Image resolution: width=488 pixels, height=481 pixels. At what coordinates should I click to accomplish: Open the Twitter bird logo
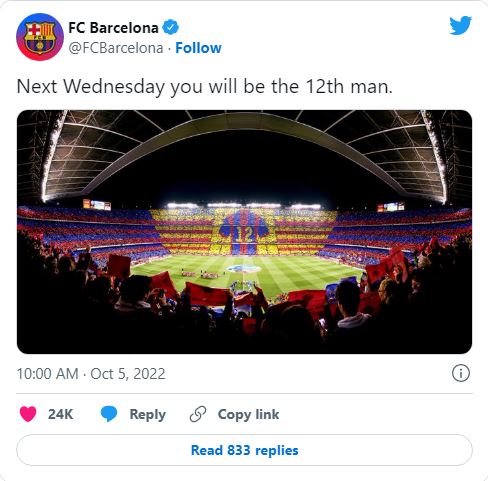460,25
